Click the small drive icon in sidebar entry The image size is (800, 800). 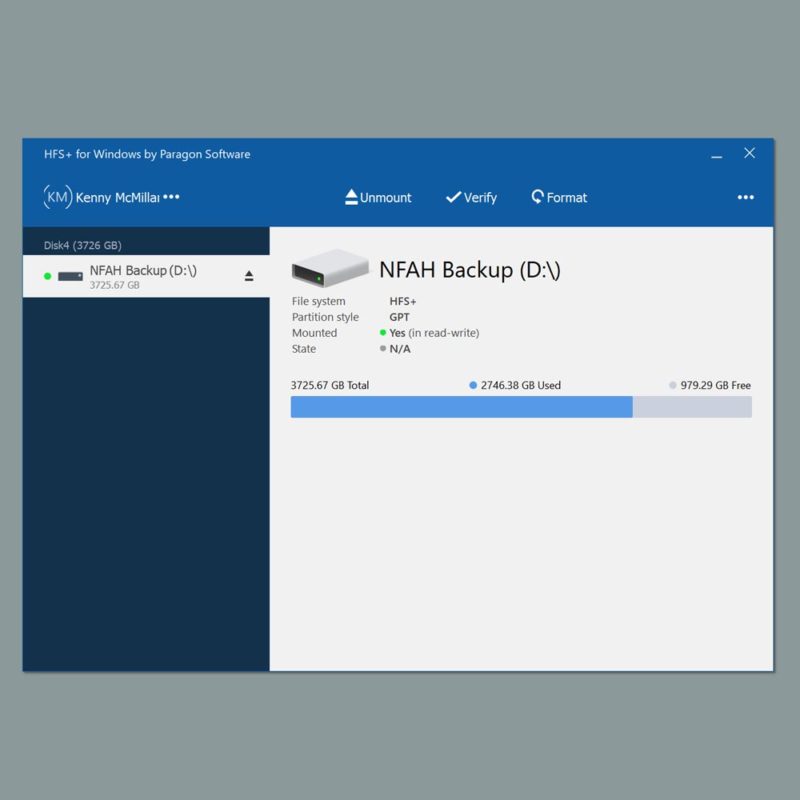click(70, 276)
